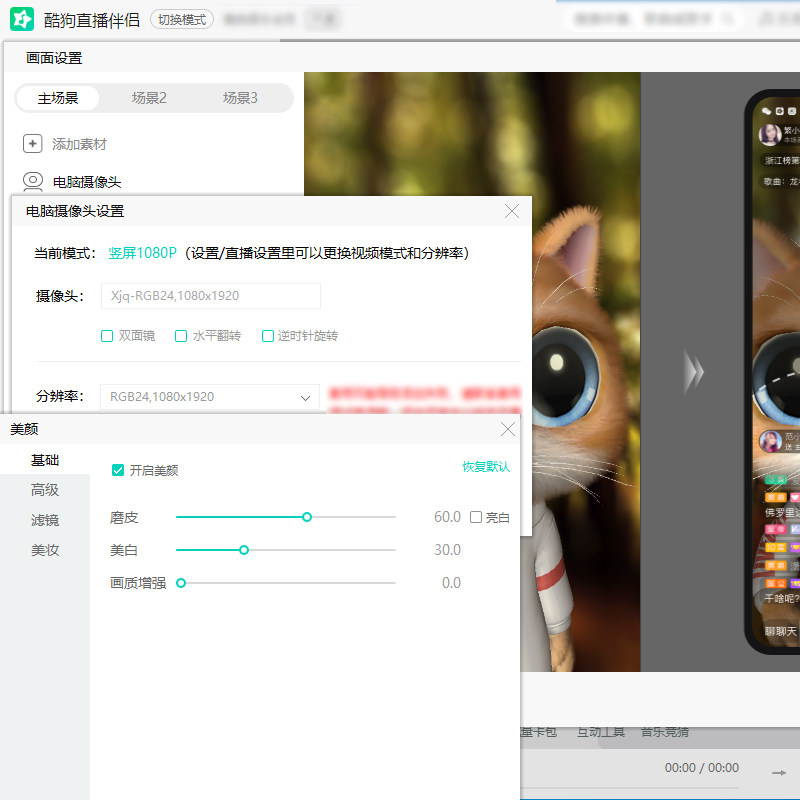Click the 美白 value 30.0
Viewport: 800px width, 800px height.
point(447,550)
